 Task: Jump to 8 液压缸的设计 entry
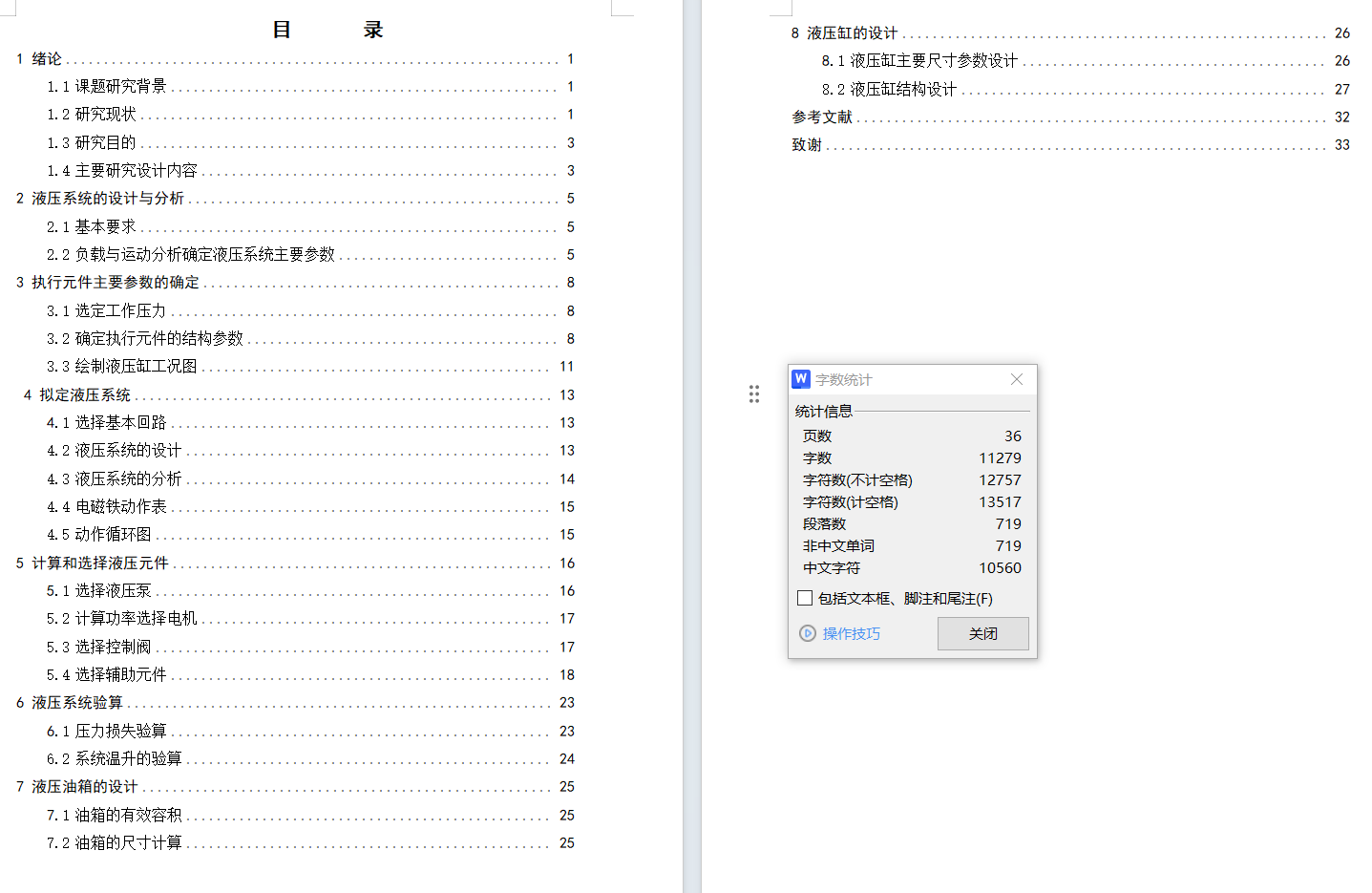pyautogui.click(x=1070, y=32)
